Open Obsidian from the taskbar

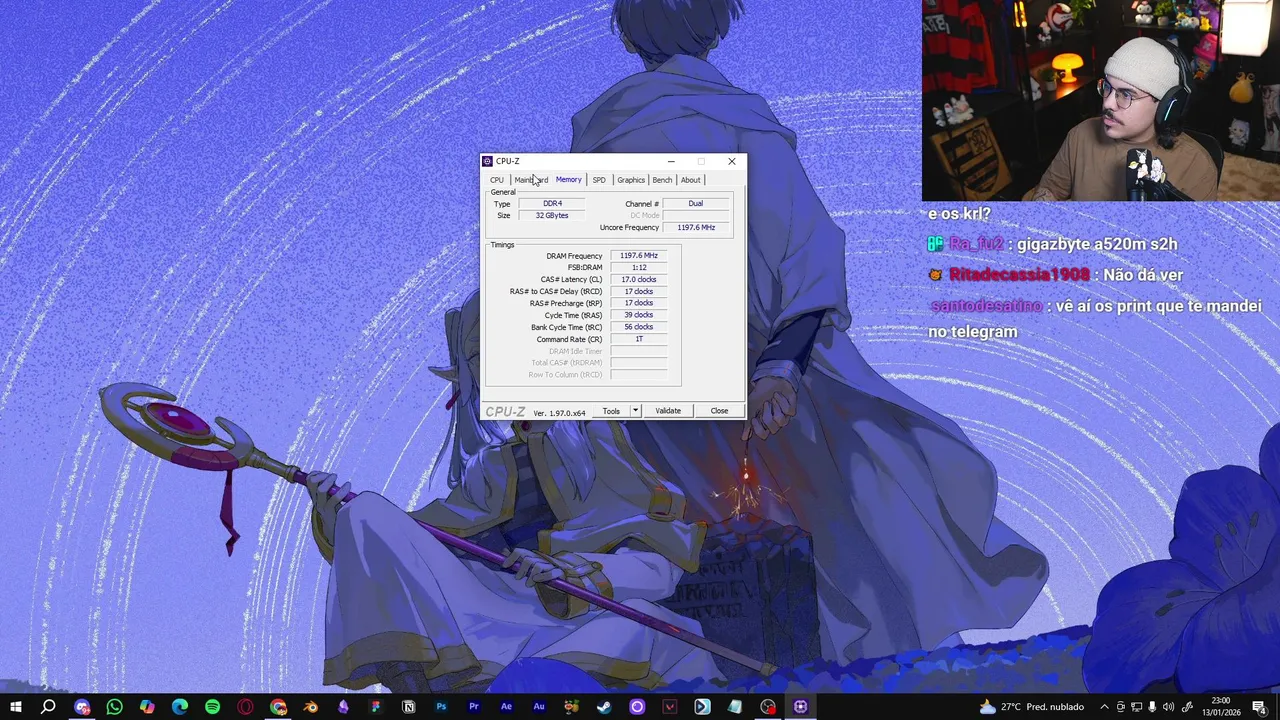coord(343,707)
